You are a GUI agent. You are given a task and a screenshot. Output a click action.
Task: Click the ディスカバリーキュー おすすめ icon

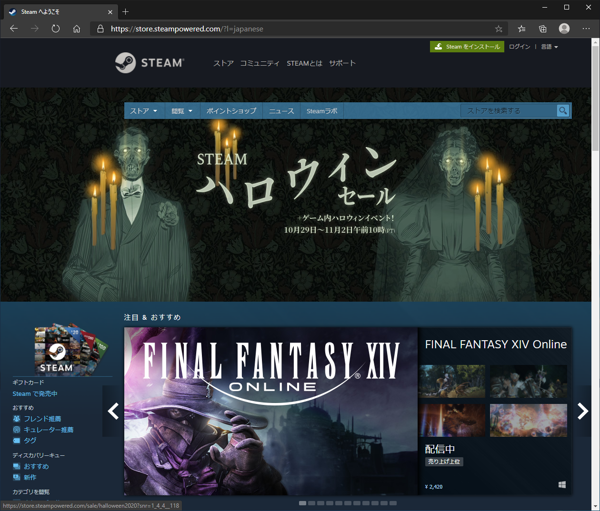(x=16, y=466)
